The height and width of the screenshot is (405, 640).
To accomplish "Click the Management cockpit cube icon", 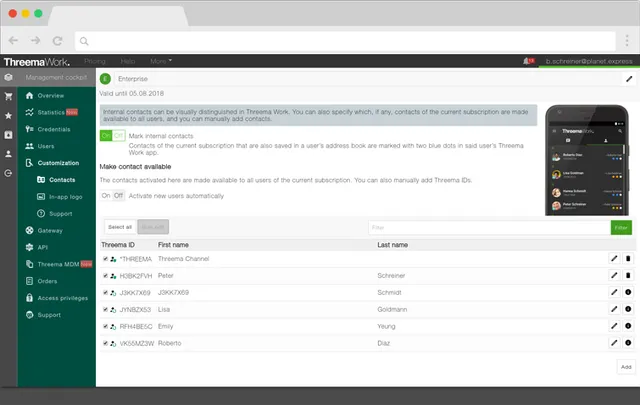I will pos(8,77).
